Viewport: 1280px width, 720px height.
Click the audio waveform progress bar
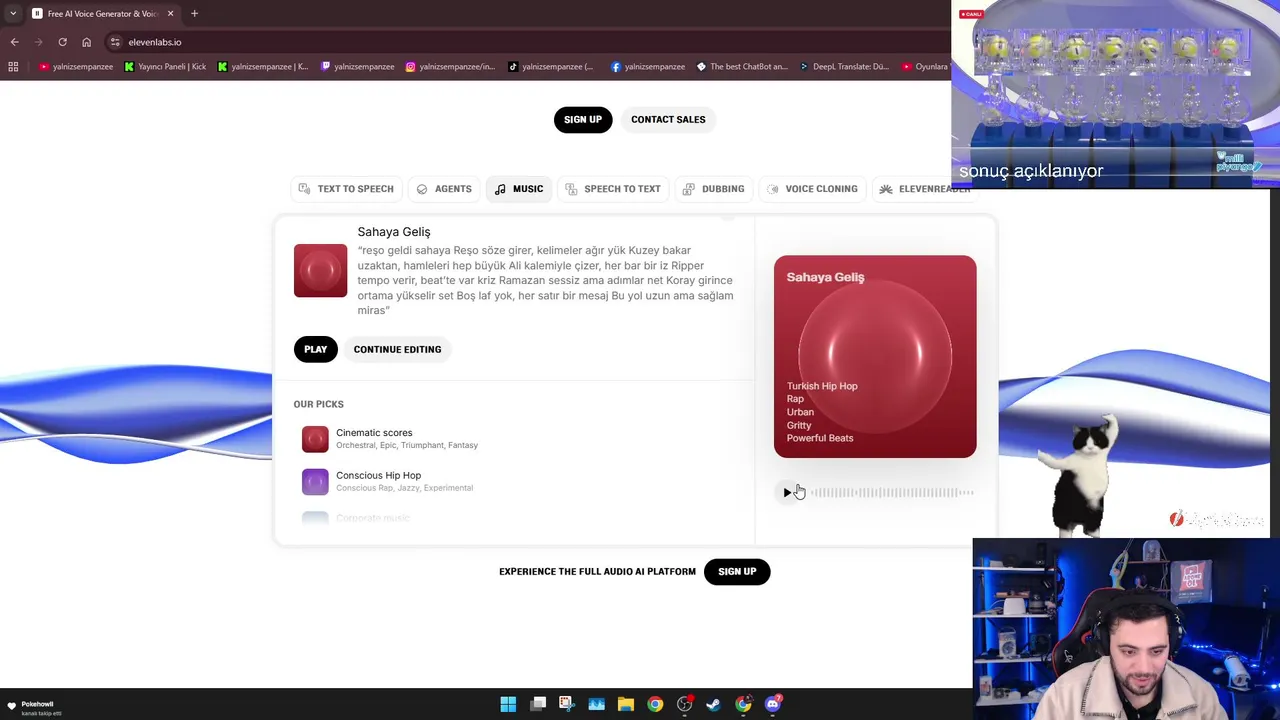click(892, 492)
